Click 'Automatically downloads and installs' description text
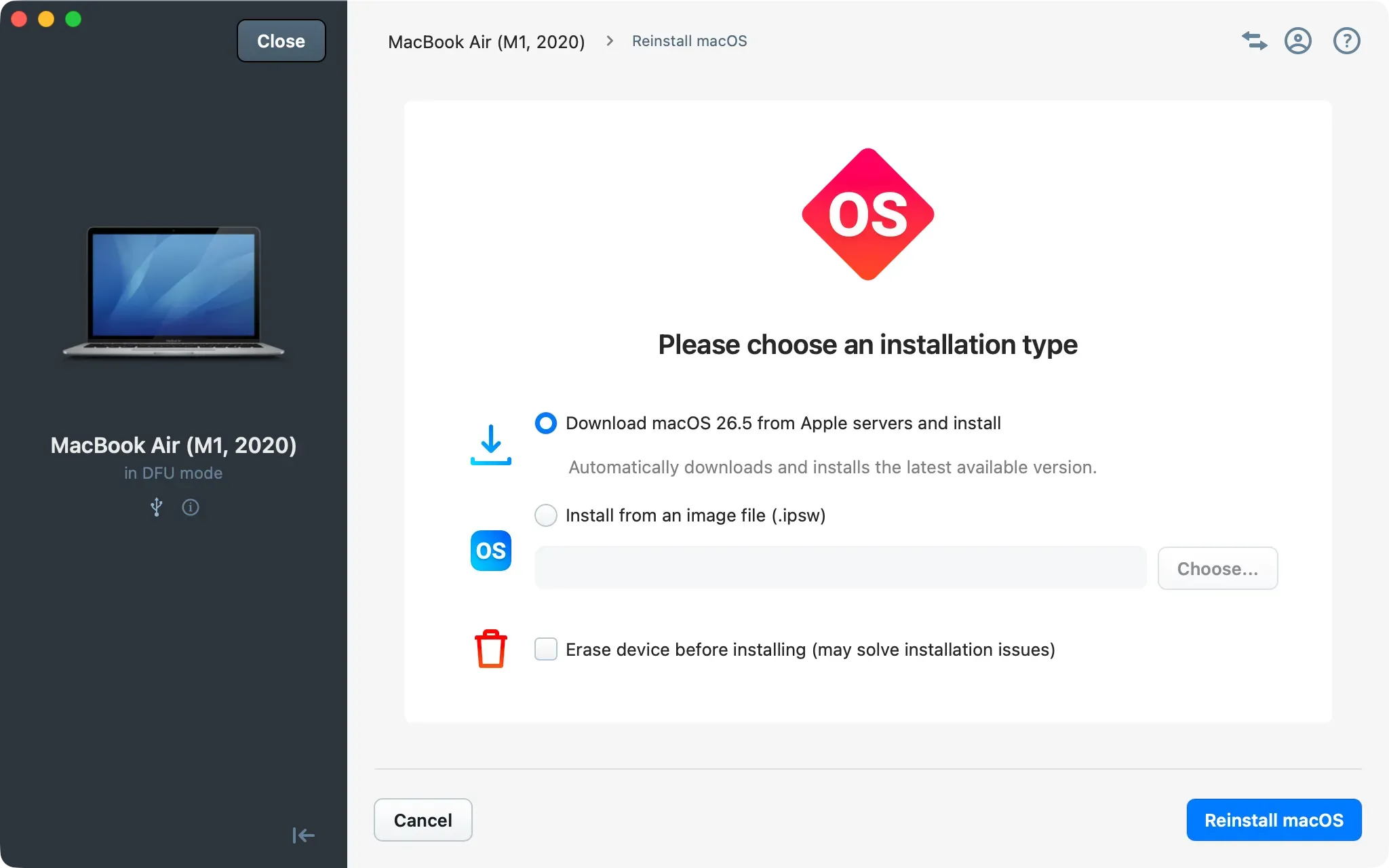Image resolution: width=1389 pixels, height=868 pixels. [833, 467]
